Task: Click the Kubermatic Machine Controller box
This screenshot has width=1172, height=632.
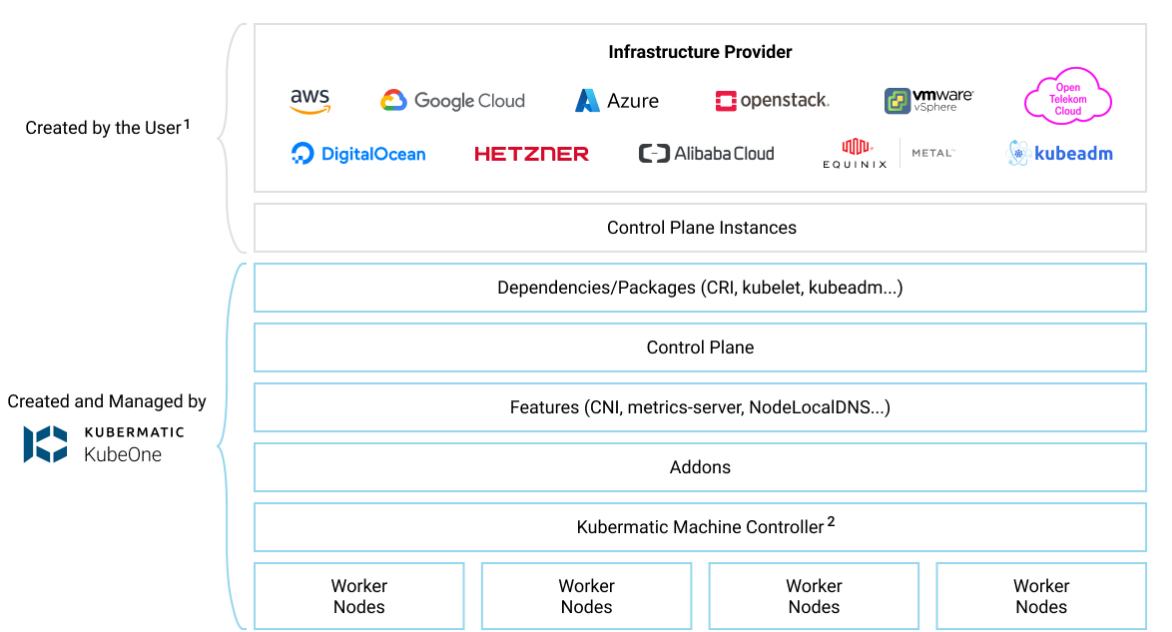Action: pos(700,527)
